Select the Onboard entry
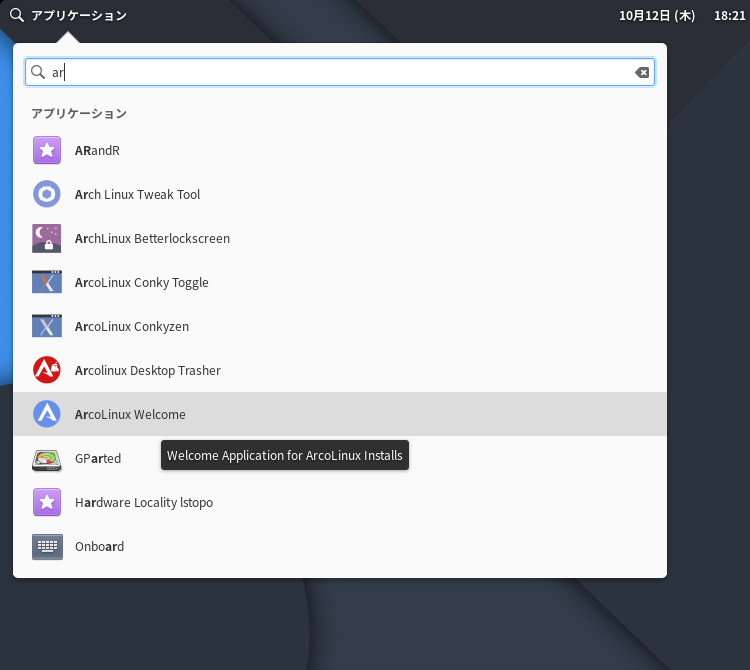Screen dimensions: 750x670 pyautogui.click(x=340, y=546)
